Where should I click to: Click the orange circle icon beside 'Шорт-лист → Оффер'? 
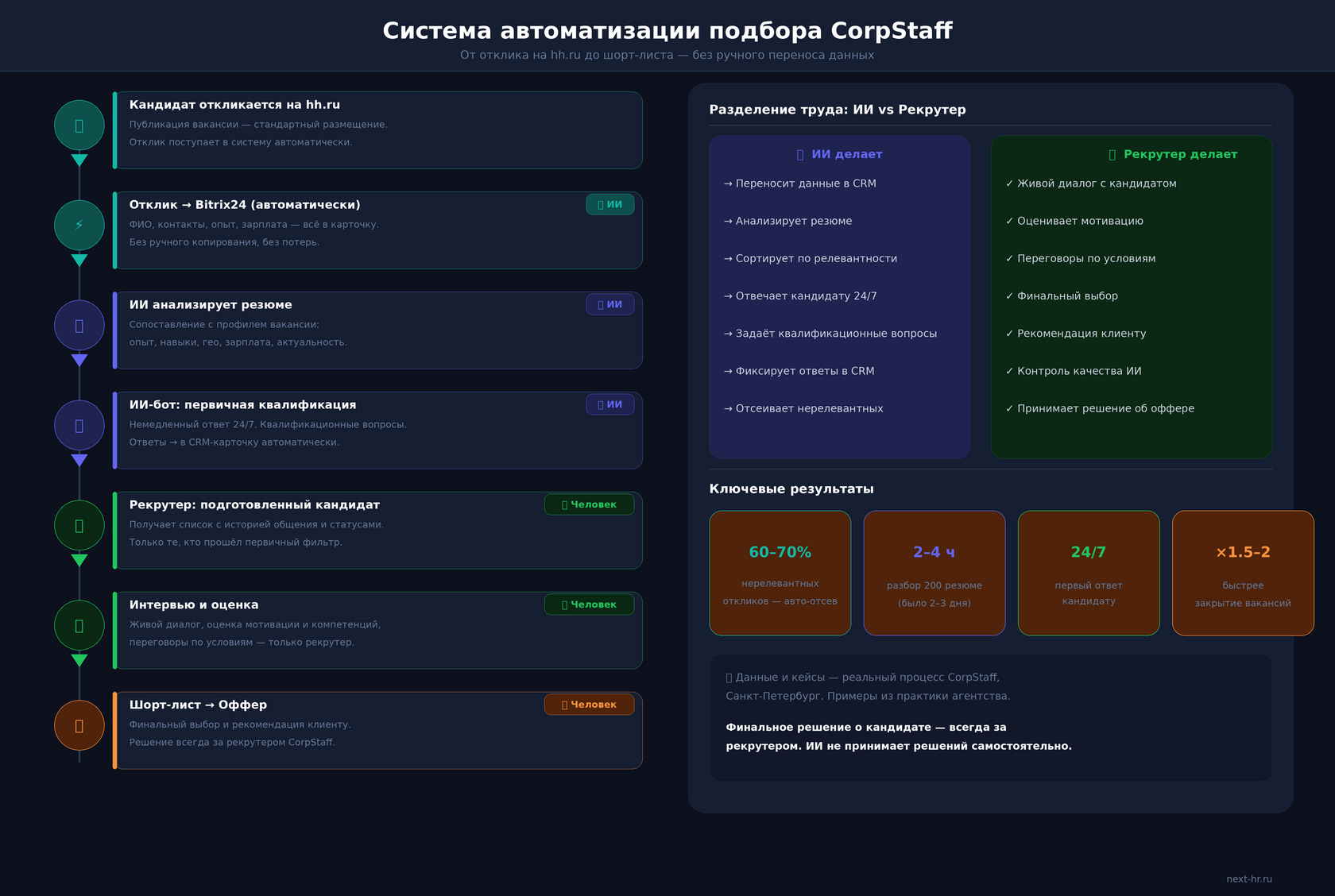coord(79,726)
